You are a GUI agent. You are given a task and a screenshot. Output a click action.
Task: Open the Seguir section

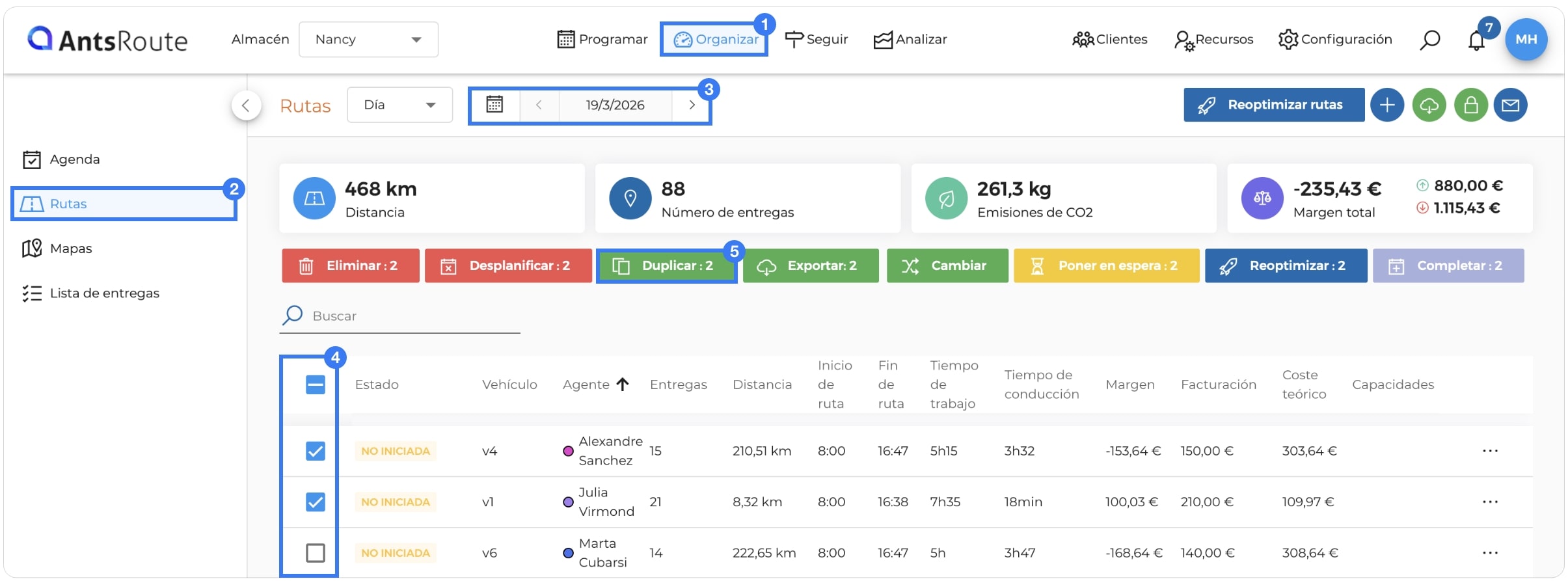click(816, 40)
